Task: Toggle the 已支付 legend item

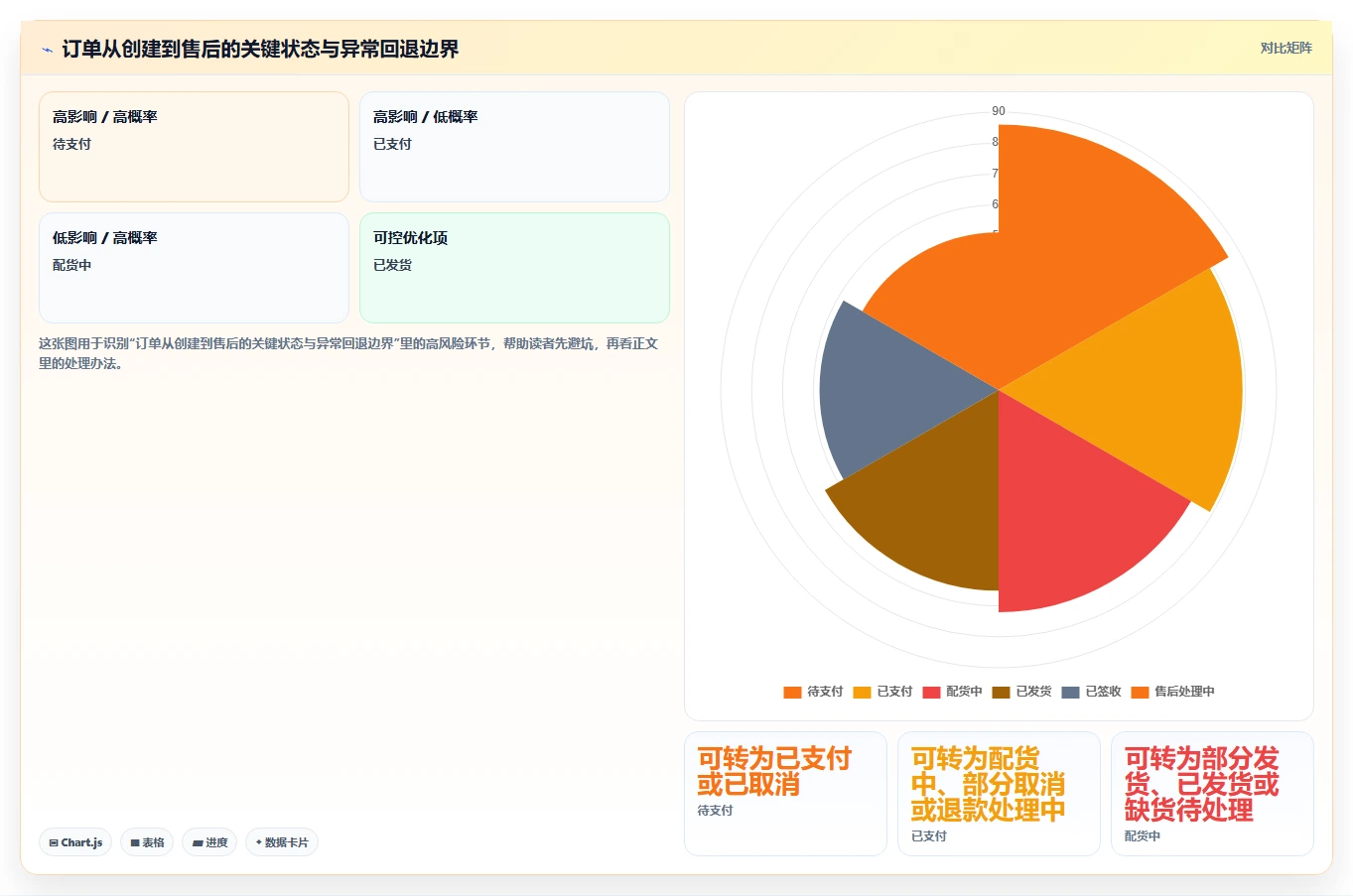Action: [882, 692]
